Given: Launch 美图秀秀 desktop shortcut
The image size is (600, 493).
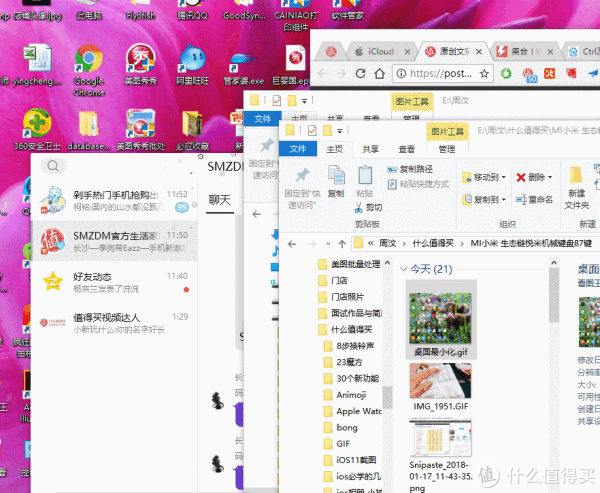Looking at the screenshot, I should click(x=141, y=64).
